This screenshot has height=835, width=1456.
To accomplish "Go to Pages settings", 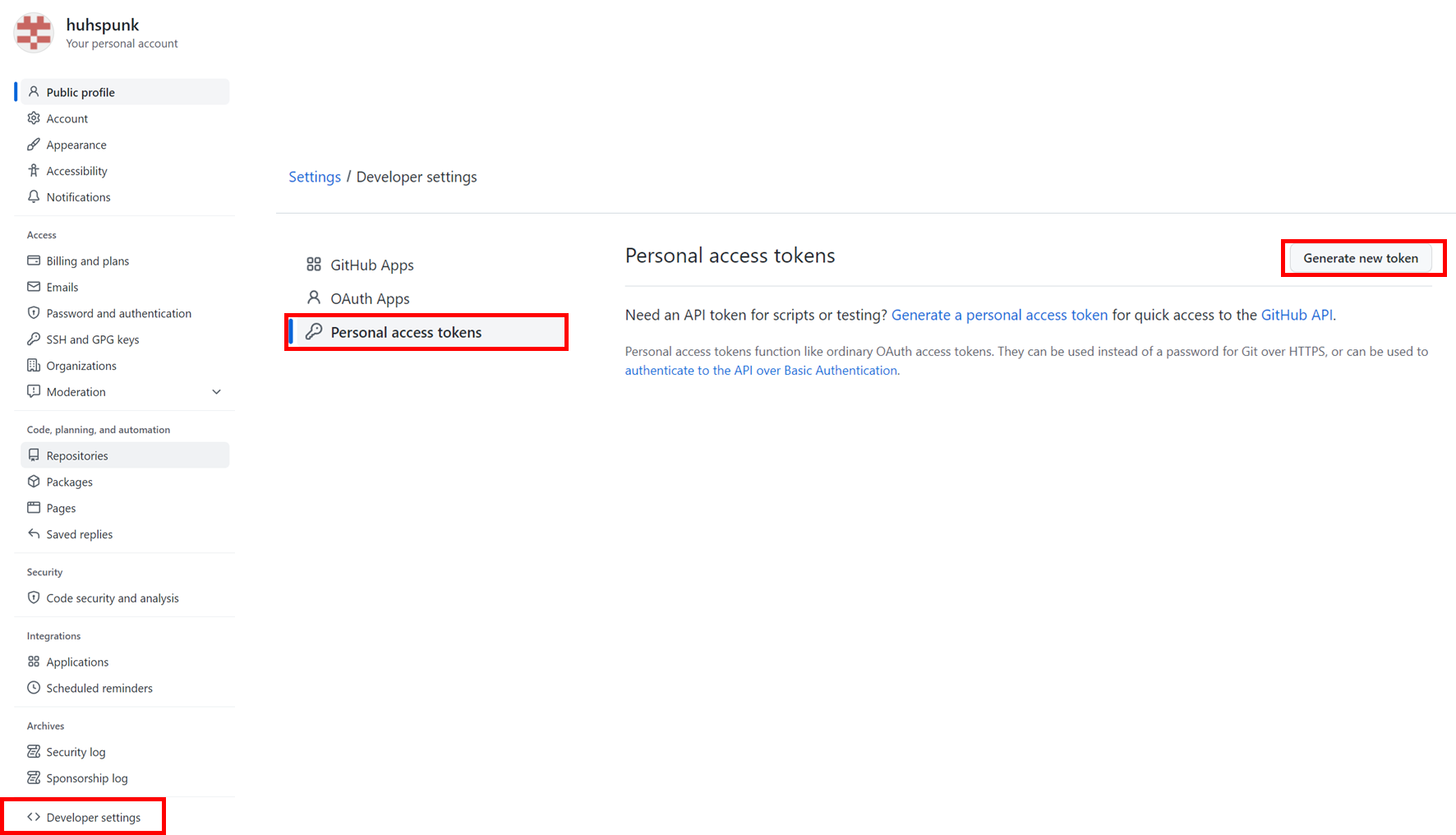I will 125,508.
